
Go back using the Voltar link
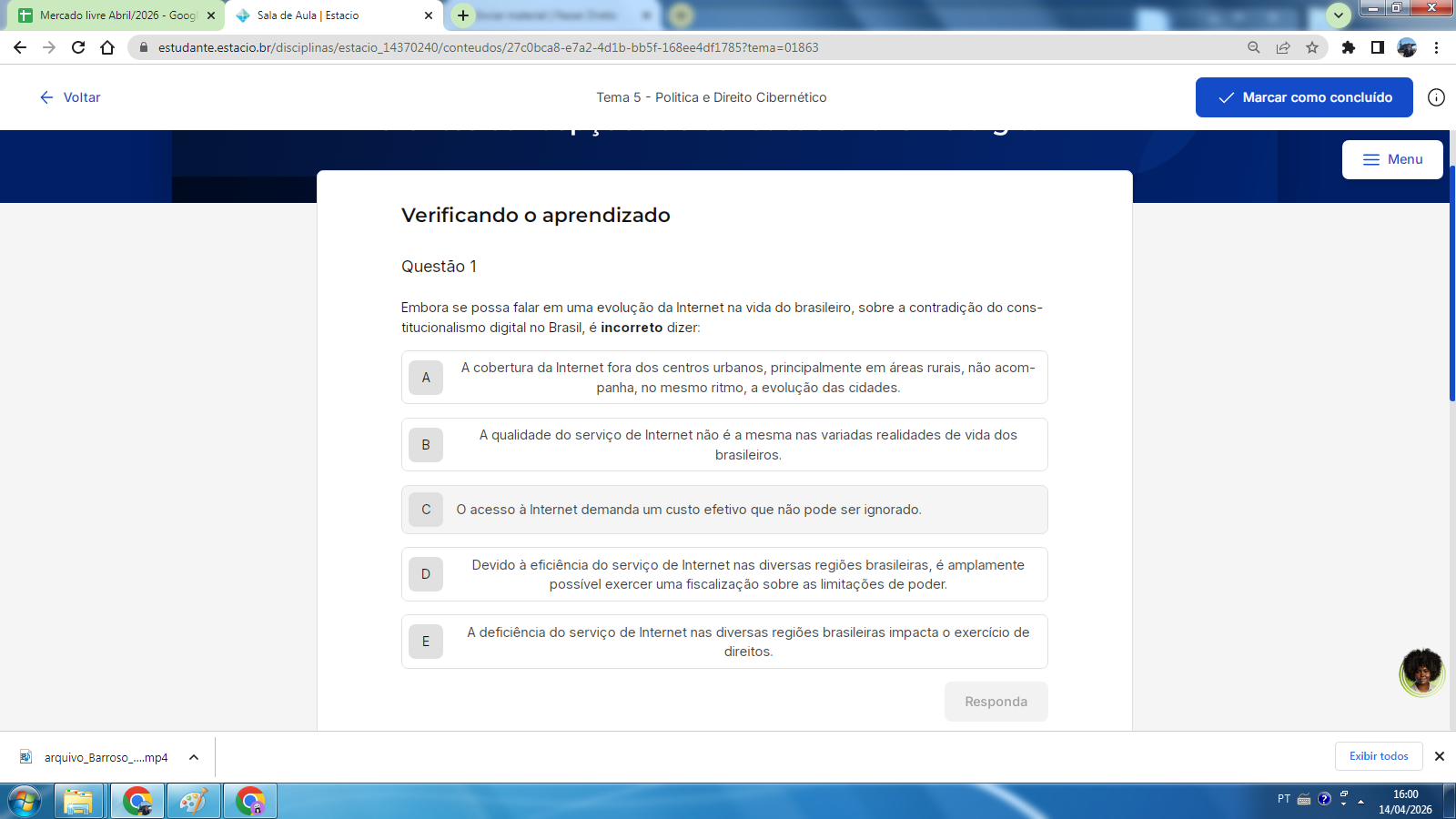[70, 97]
